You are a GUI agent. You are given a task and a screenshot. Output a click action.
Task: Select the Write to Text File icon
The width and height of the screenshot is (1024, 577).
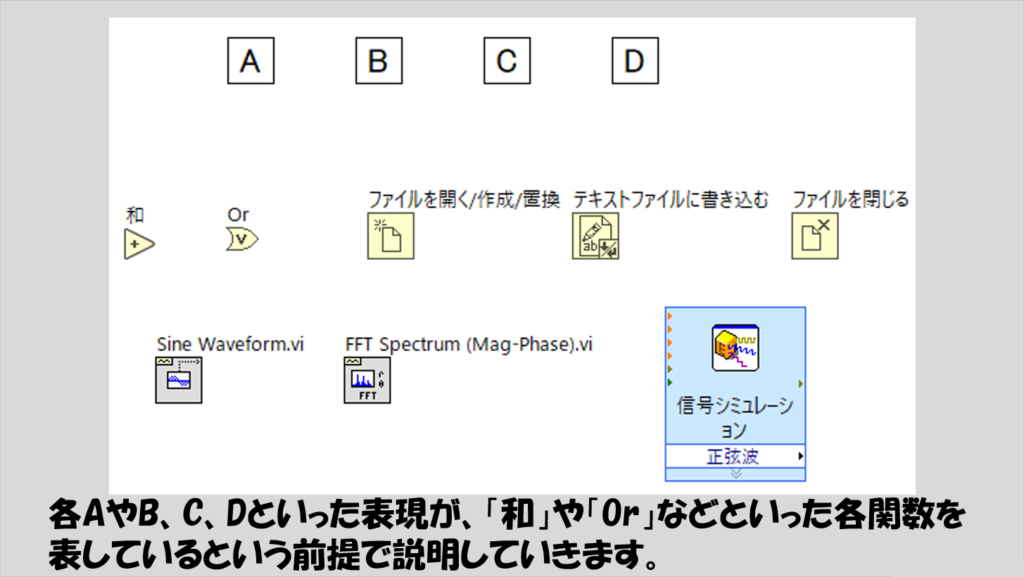[595, 236]
